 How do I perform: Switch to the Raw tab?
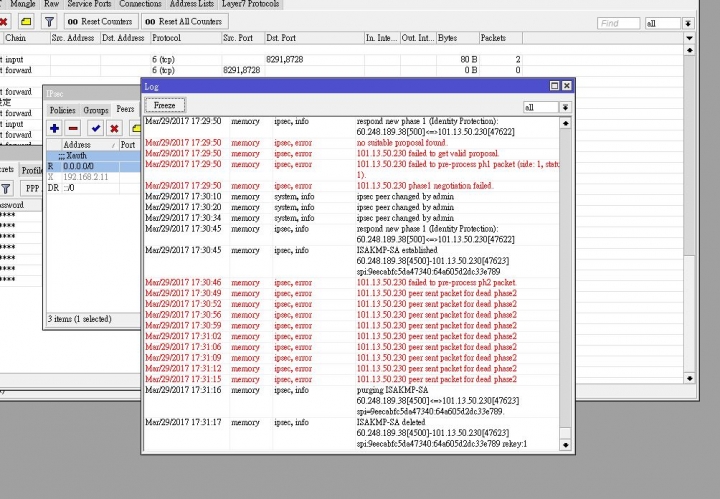point(51,4)
